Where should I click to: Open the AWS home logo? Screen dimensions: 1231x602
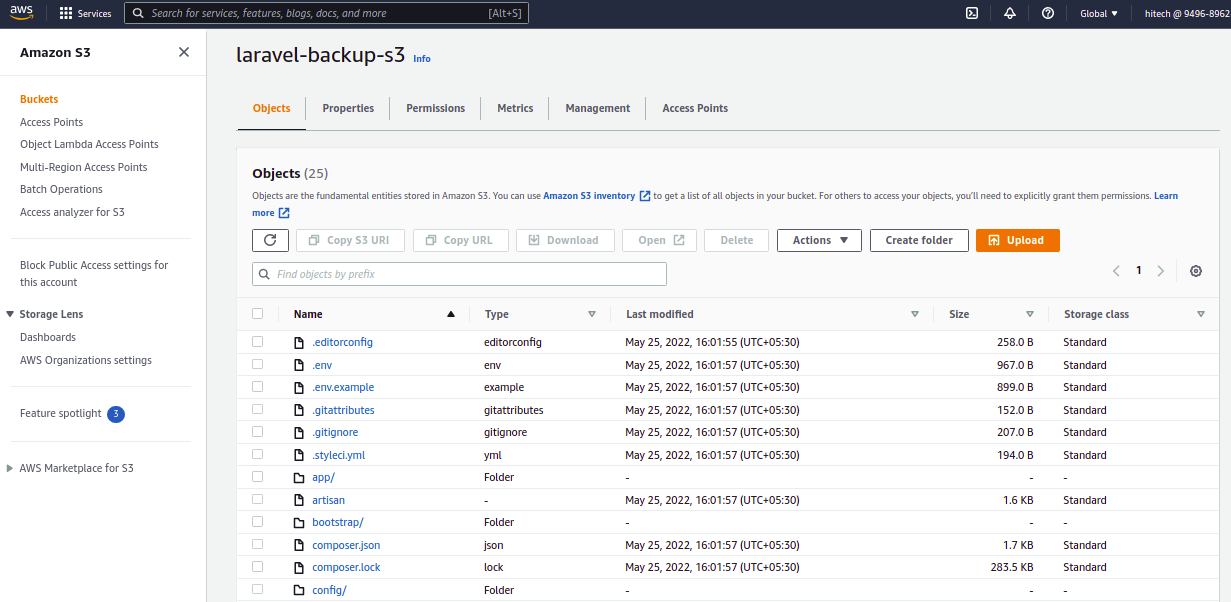click(x=22, y=13)
